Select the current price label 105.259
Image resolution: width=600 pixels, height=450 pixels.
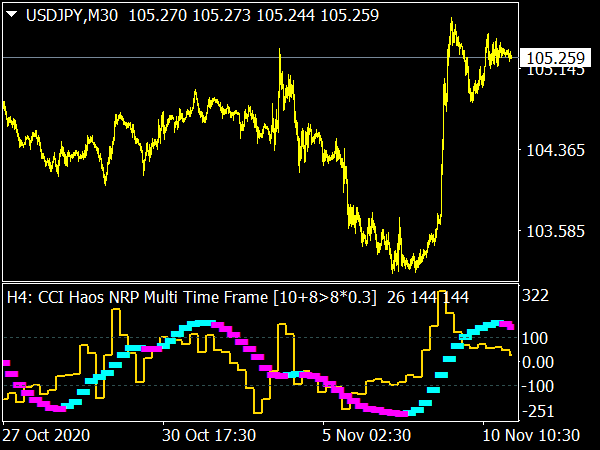coord(556,58)
